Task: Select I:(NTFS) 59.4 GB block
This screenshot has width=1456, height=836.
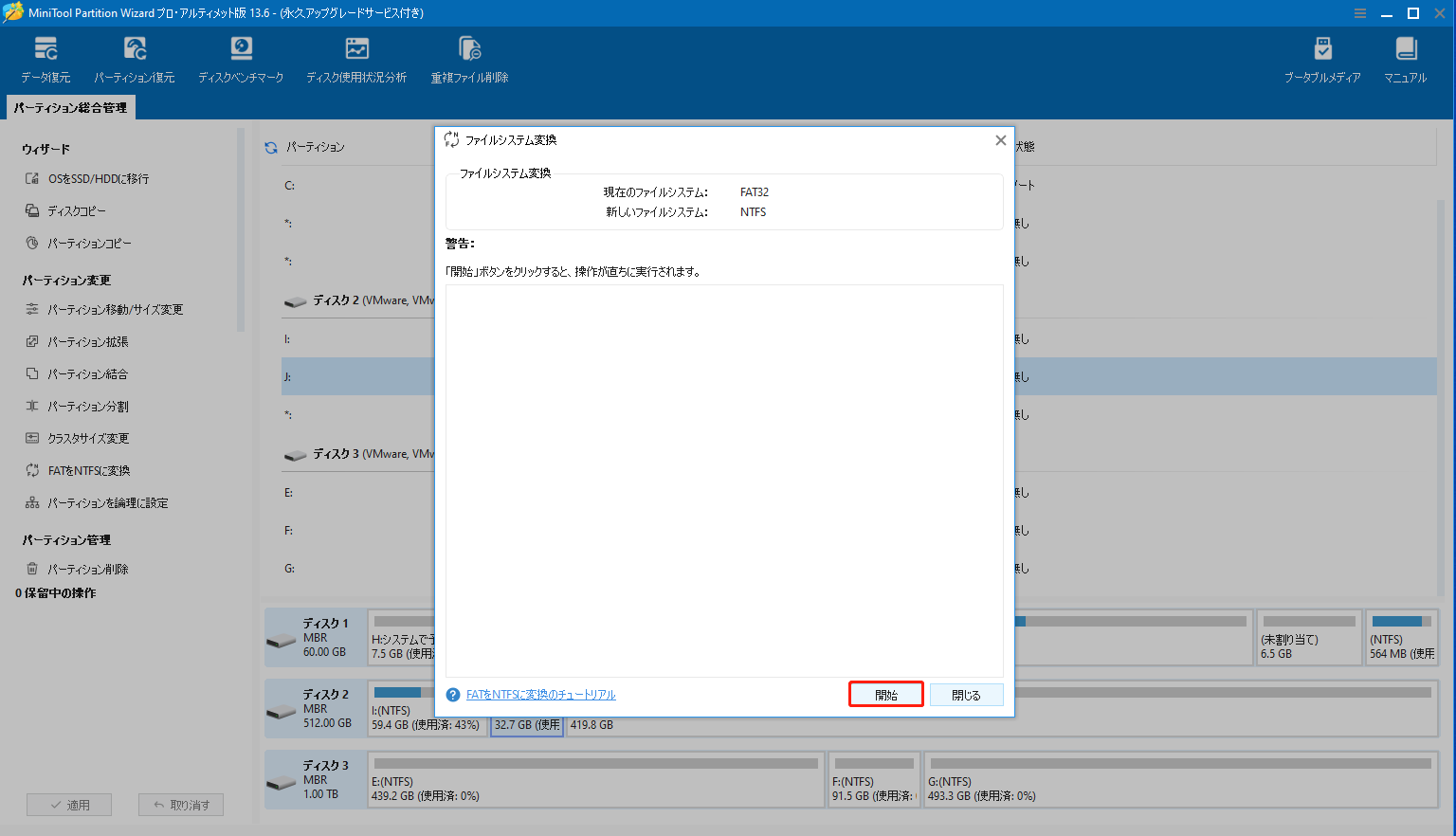Action: coord(427,708)
